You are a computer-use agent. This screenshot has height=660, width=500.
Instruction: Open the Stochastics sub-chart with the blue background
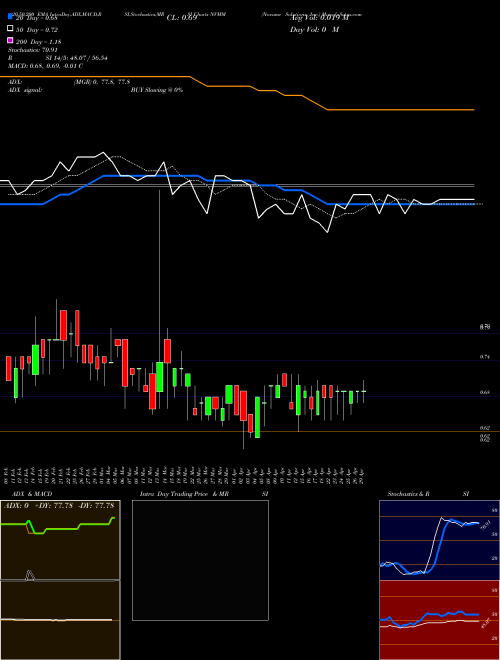coord(439,540)
